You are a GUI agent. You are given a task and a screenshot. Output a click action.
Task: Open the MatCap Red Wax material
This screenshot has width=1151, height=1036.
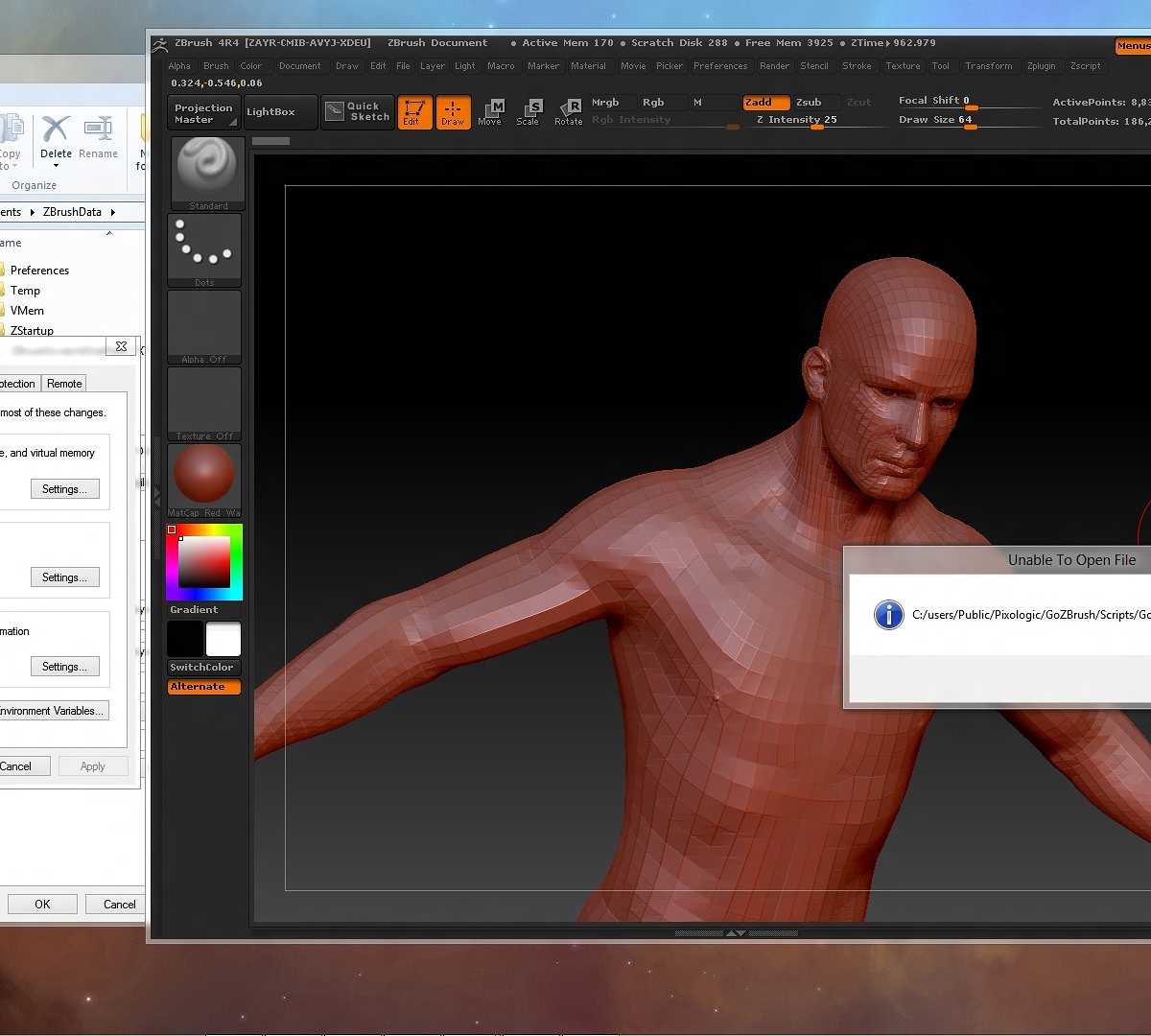204,481
